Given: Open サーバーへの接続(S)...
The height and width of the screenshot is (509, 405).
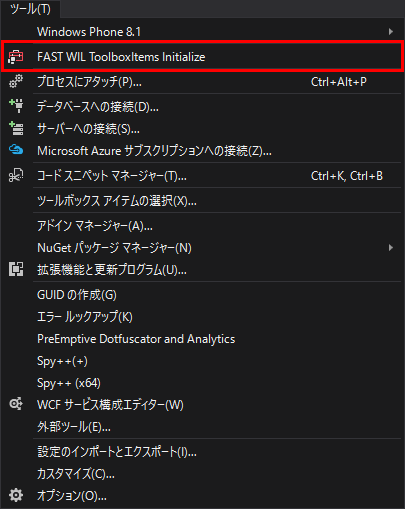Looking at the screenshot, I should [202, 128].
